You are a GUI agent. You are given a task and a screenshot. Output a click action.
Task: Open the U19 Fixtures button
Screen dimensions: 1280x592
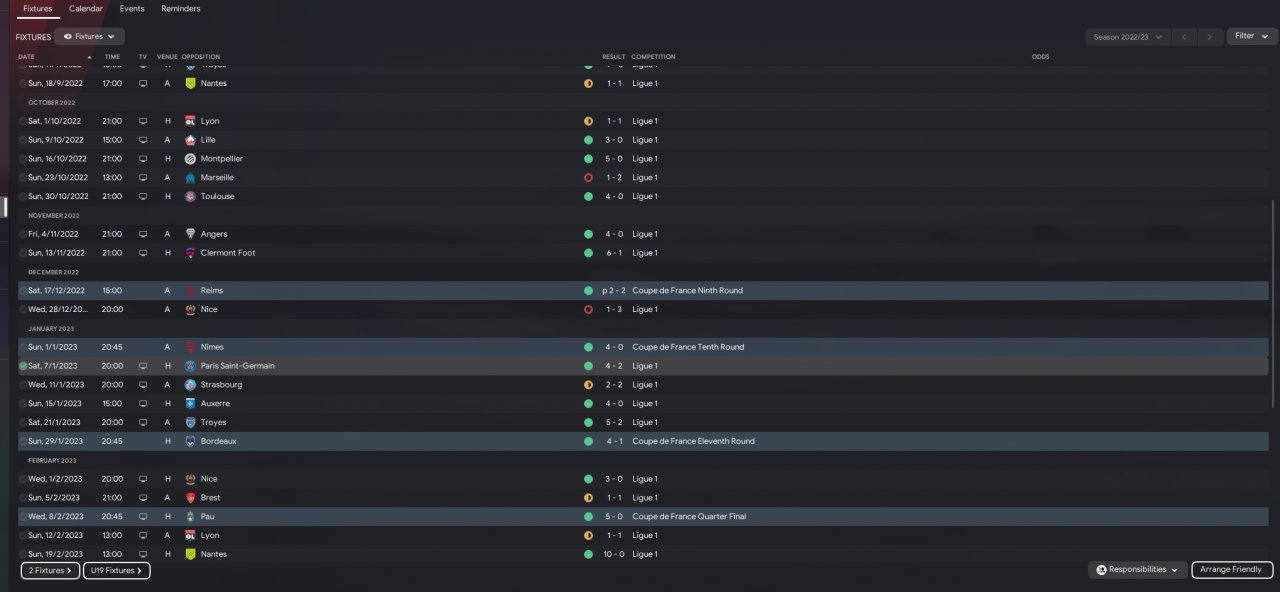[x=117, y=571]
